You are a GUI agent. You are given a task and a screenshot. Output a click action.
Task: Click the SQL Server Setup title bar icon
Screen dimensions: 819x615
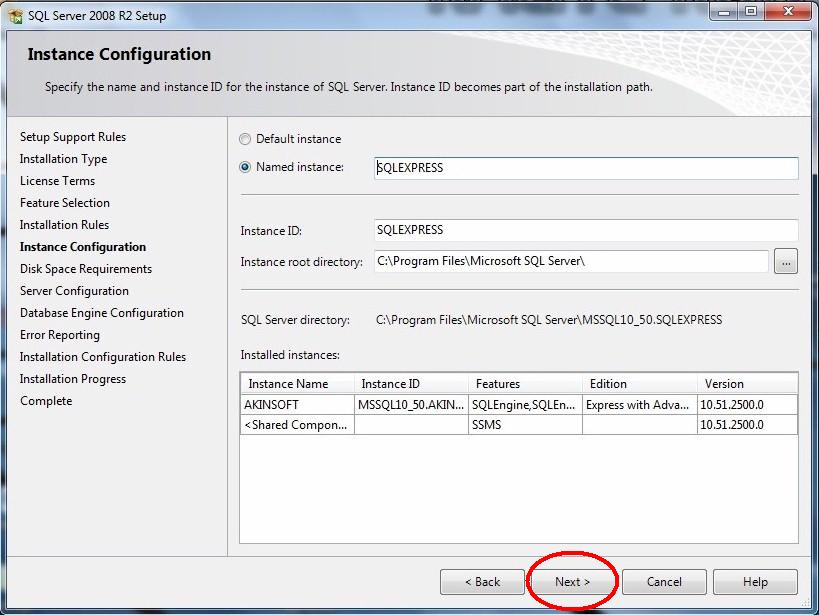(16, 16)
